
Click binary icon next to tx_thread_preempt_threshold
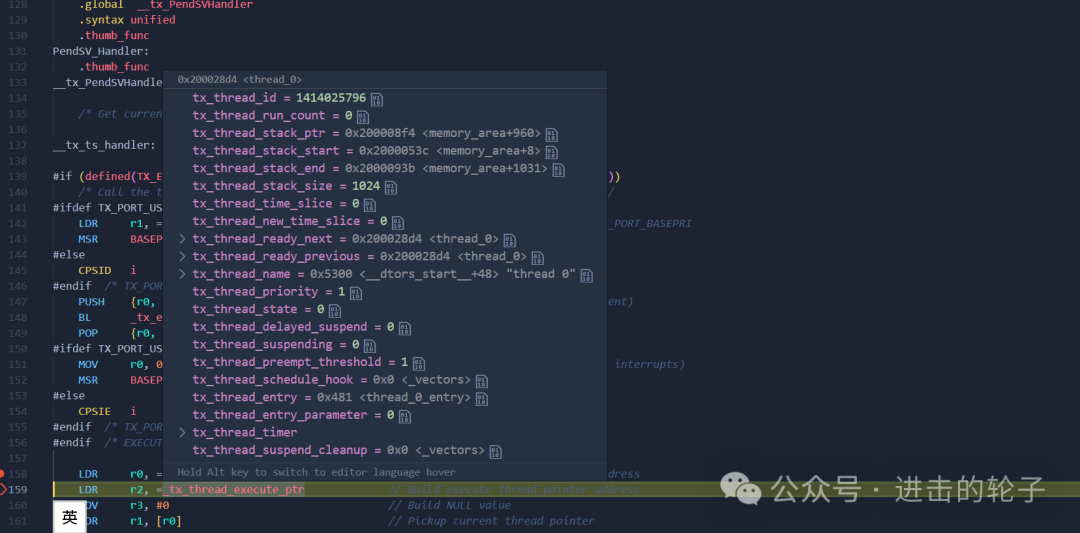(x=419, y=363)
